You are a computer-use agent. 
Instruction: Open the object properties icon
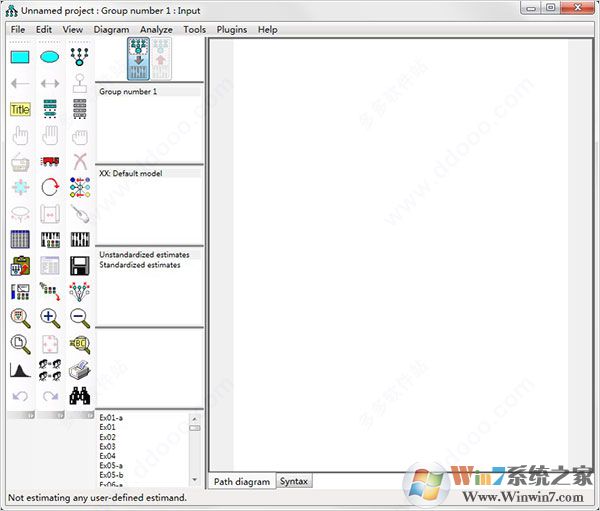[x=20, y=292]
